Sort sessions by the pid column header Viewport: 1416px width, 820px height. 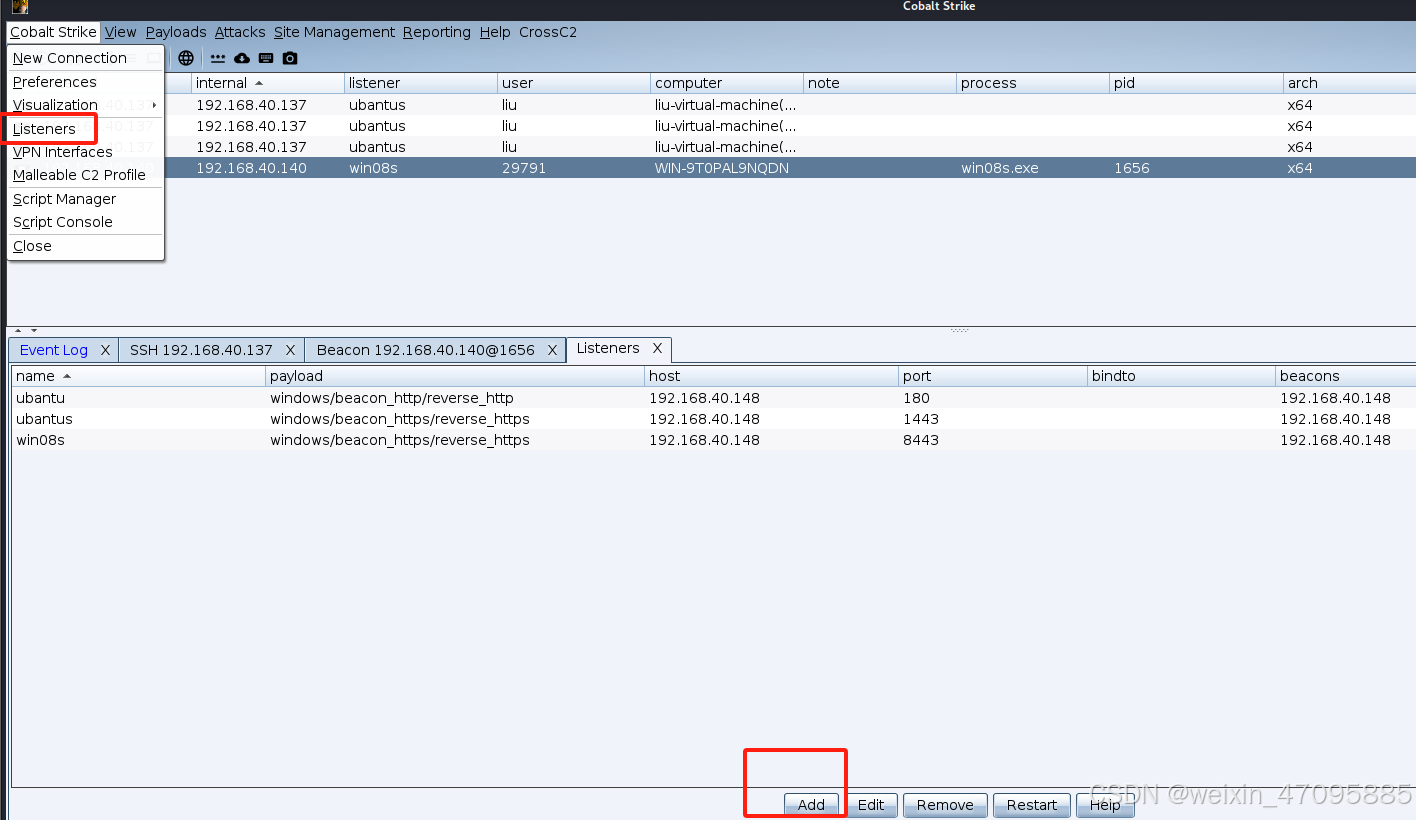1196,83
